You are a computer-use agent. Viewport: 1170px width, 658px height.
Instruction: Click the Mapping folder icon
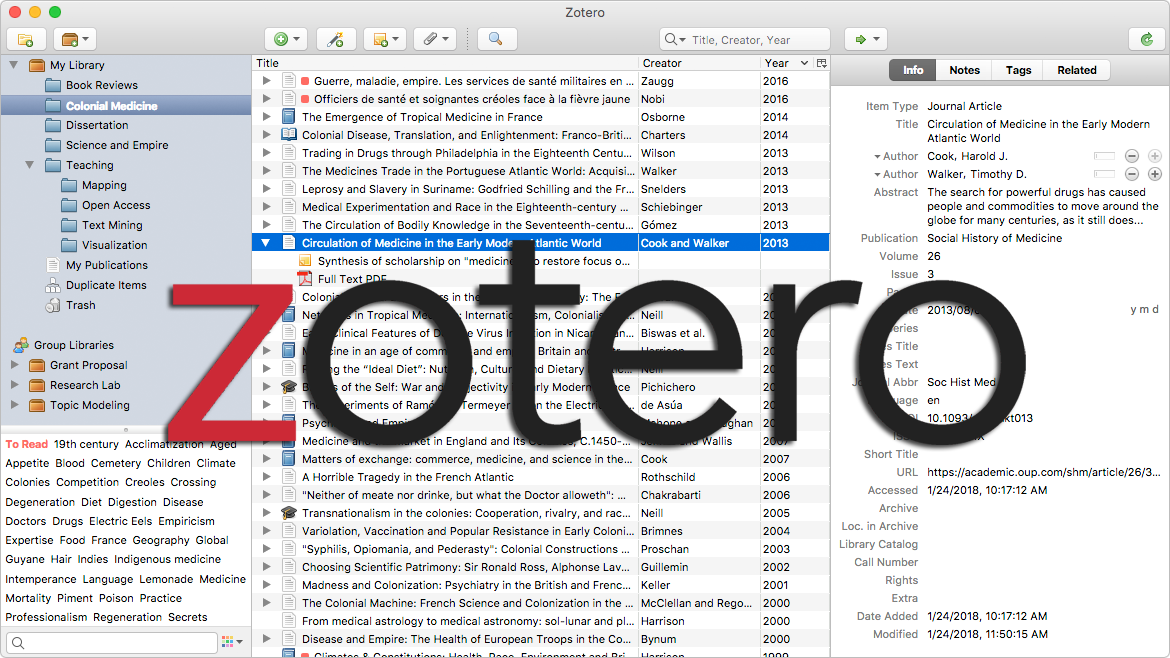click(x=69, y=185)
